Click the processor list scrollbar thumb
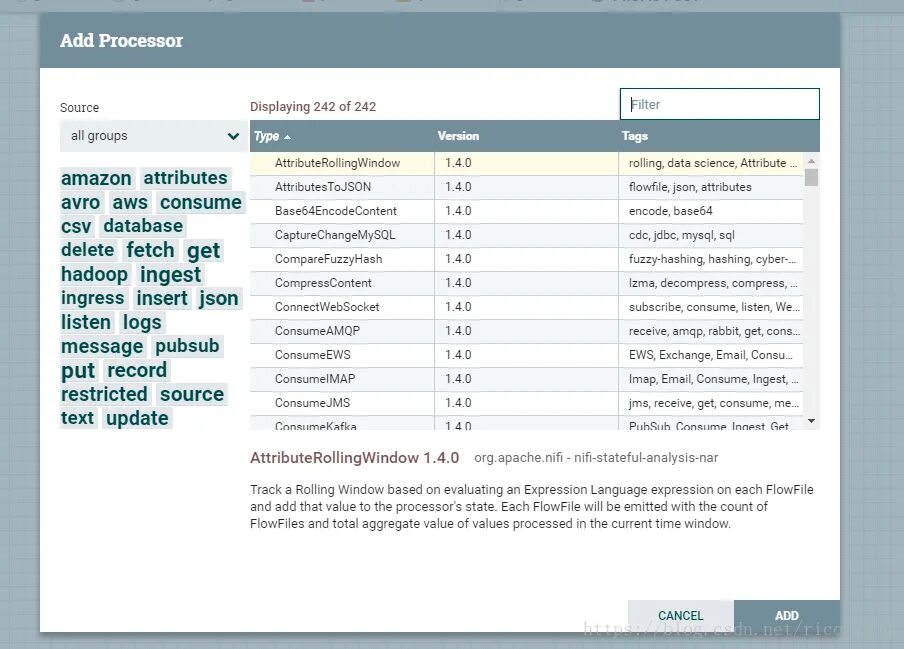The height and width of the screenshot is (649, 904). [x=811, y=178]
